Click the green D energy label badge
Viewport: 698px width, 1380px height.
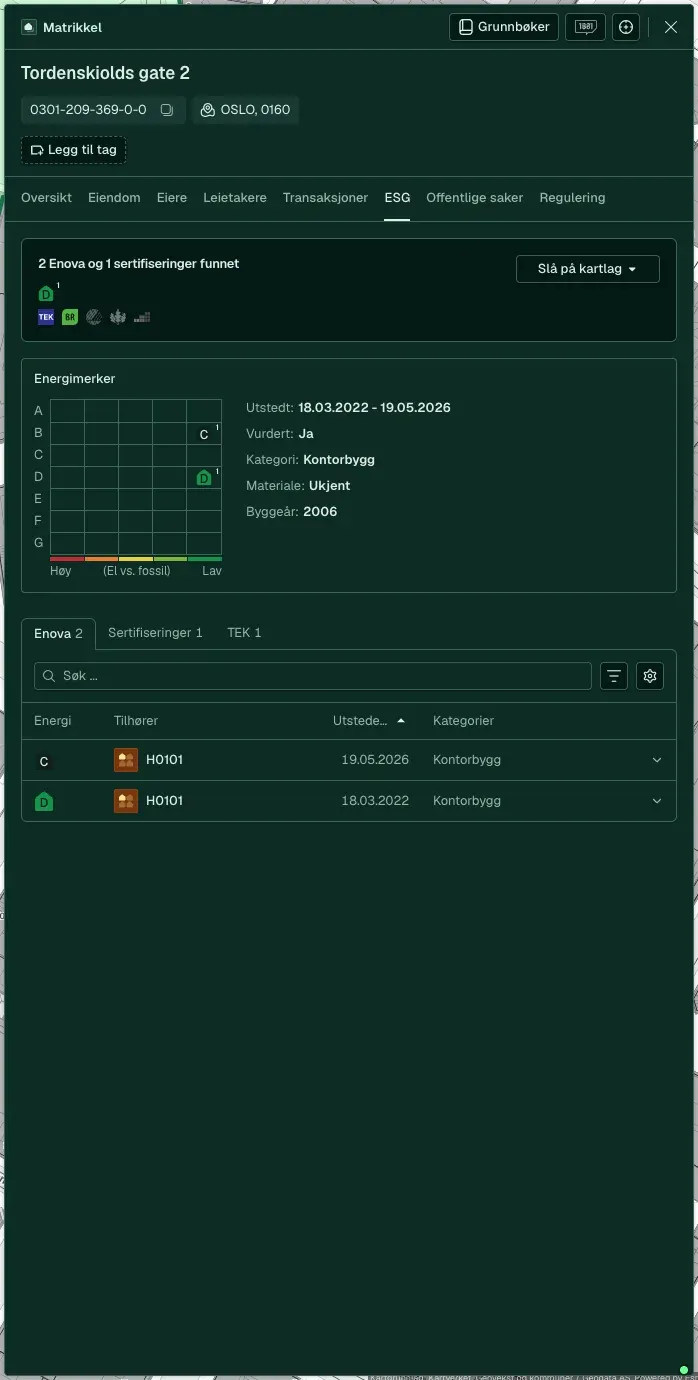45,294
